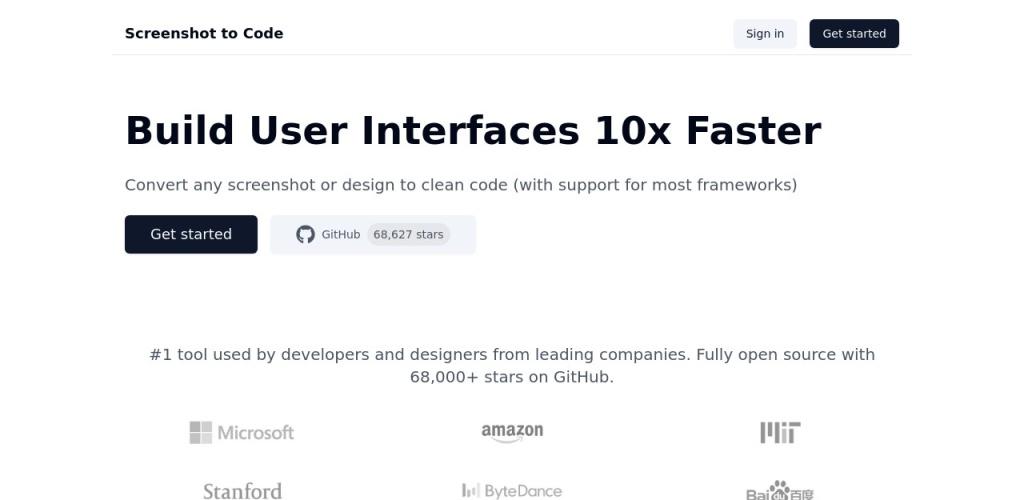This screenshot has height=500, width=1024.
Task: Click the 68,627 stars badge
Action: coord(408,234)
